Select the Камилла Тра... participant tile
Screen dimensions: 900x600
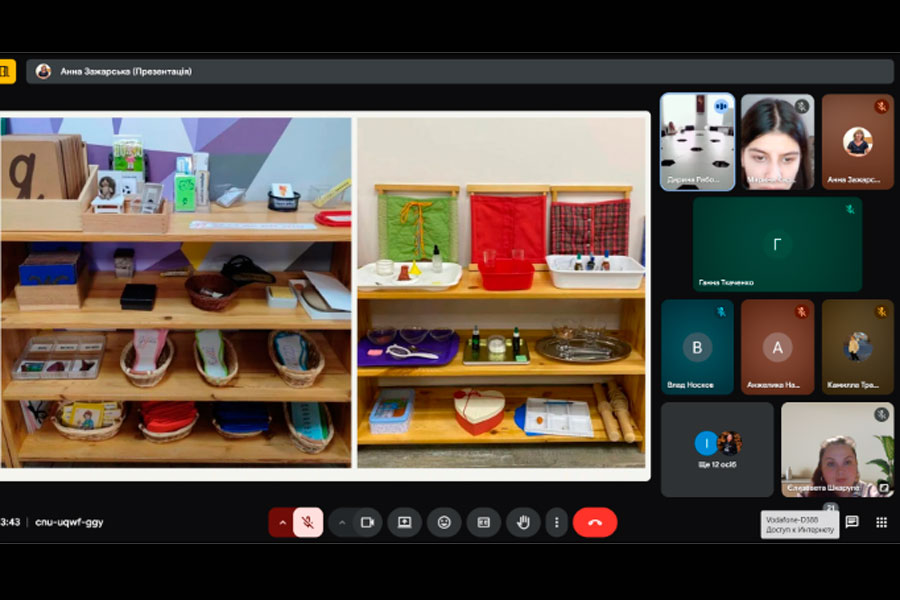(858, 347)
